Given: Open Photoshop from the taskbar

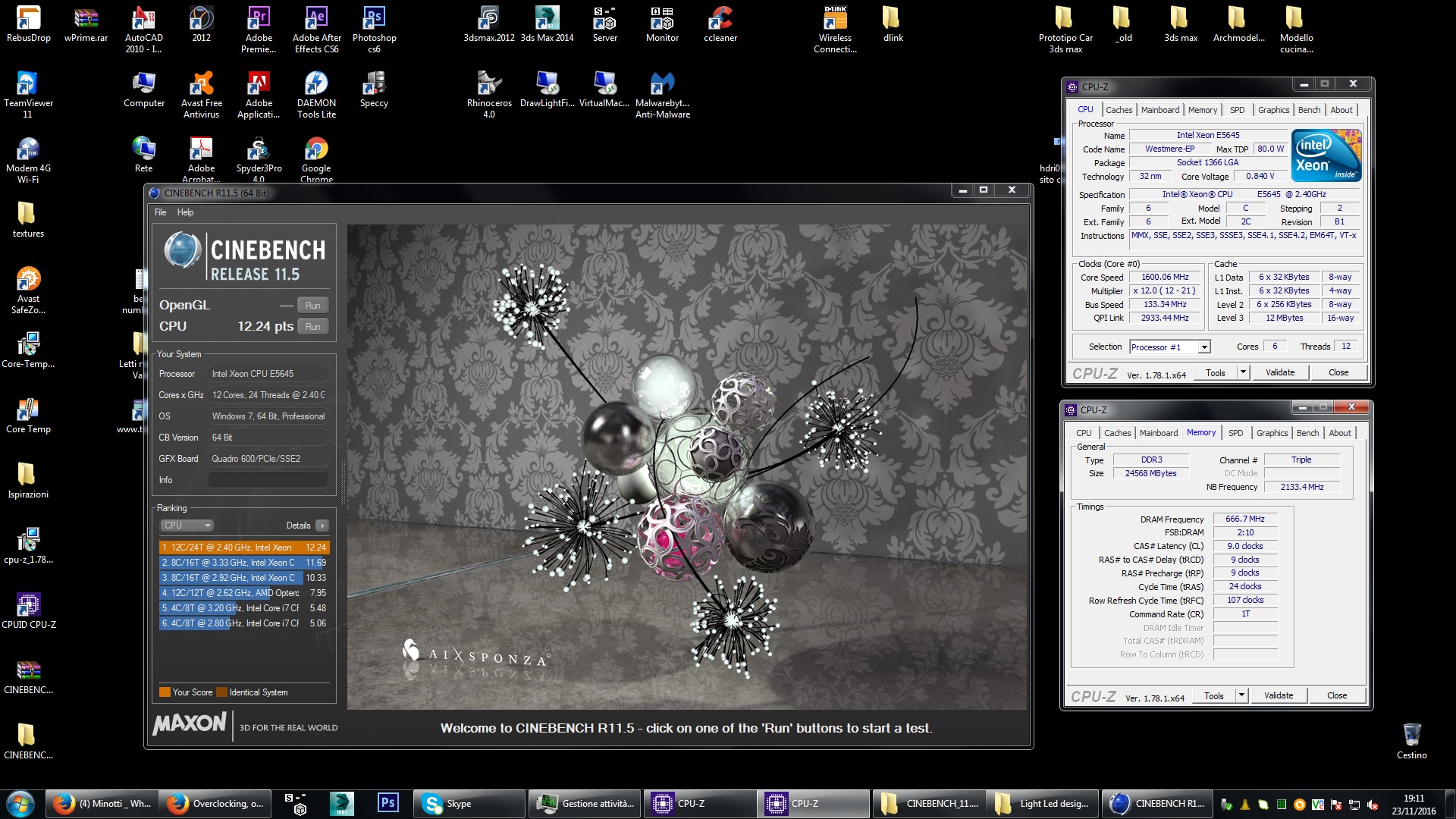Looking at the screenshot, I should tap(388, 804).
